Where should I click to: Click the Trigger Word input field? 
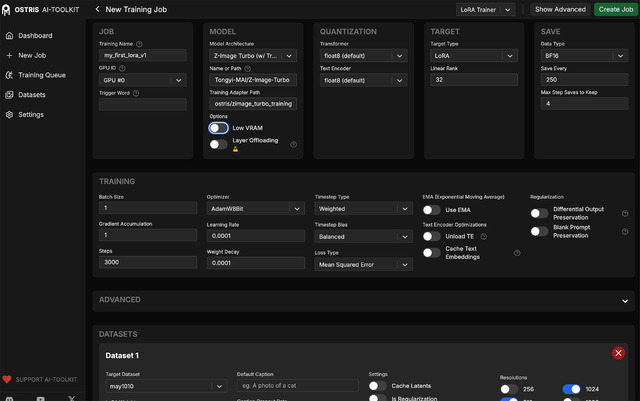coord(142,104)
